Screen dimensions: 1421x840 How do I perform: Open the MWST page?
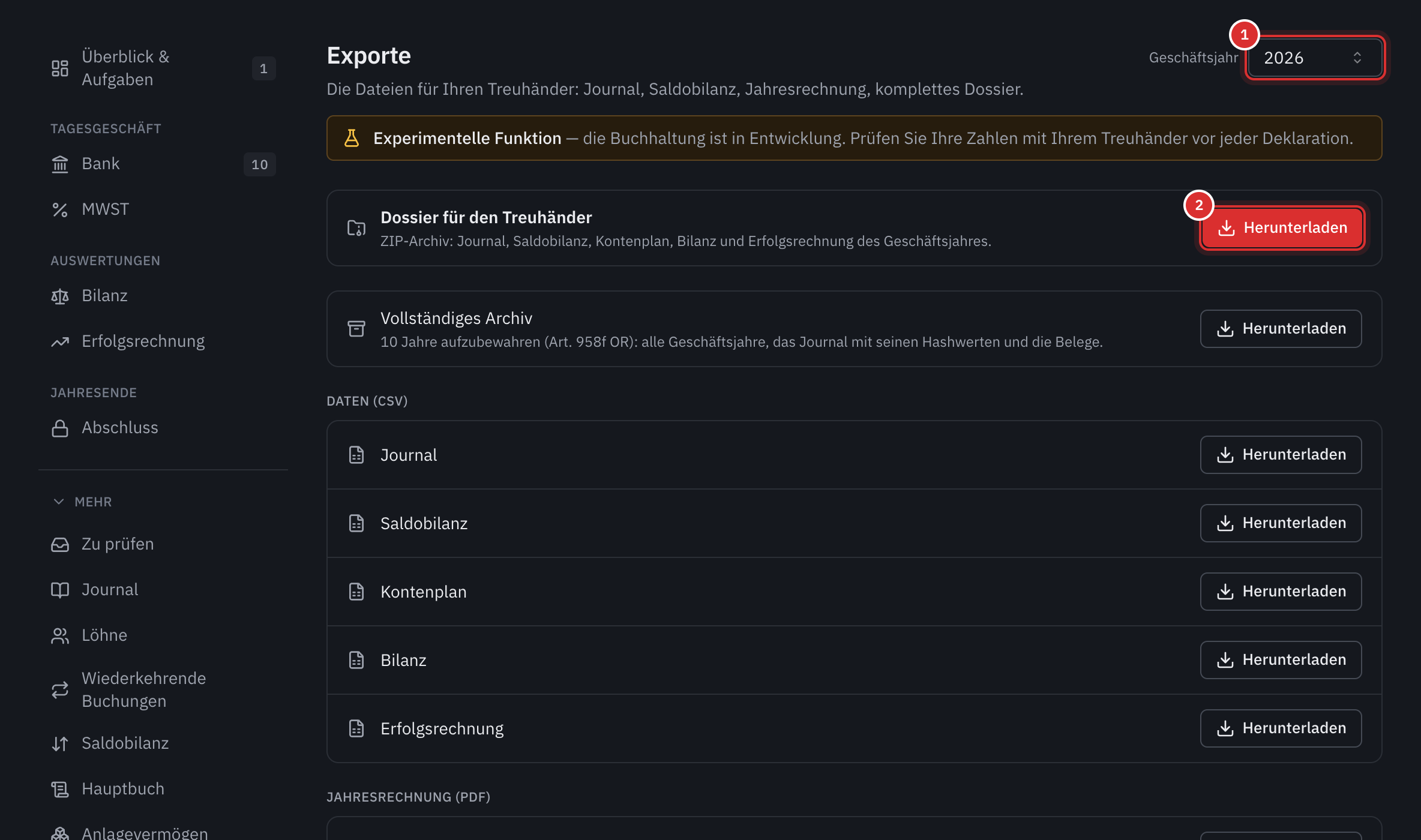(x=163, y=209)
